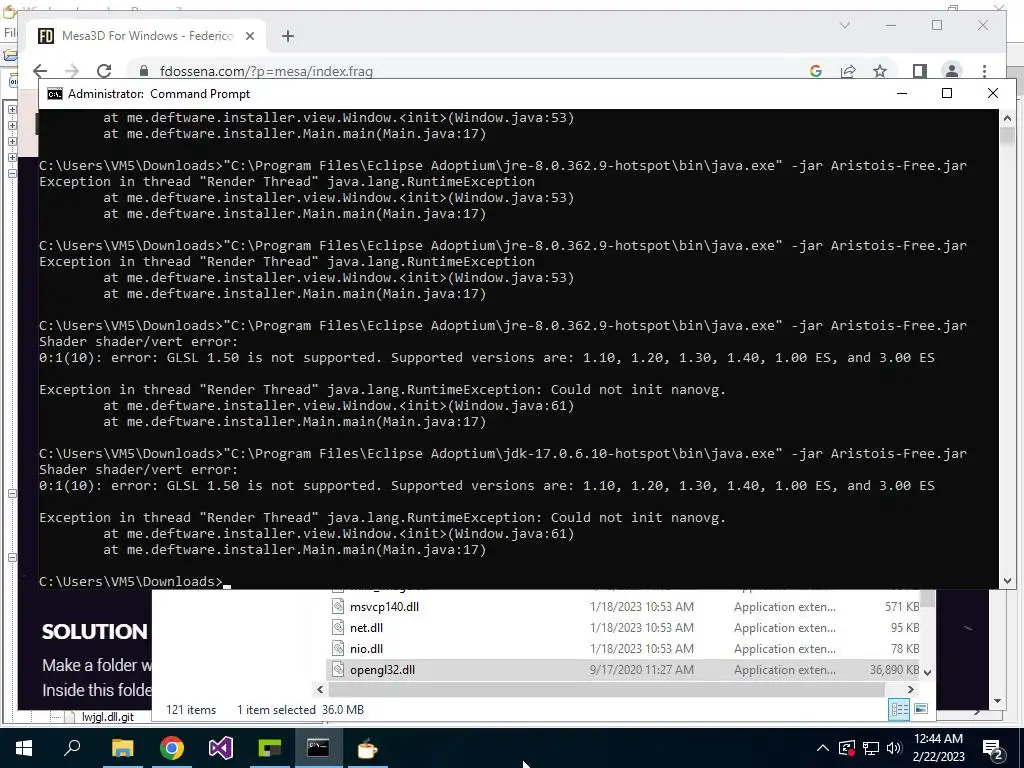Click the fdossena.com address bar URL
The image size is (1024, 768).
(266, 71)
